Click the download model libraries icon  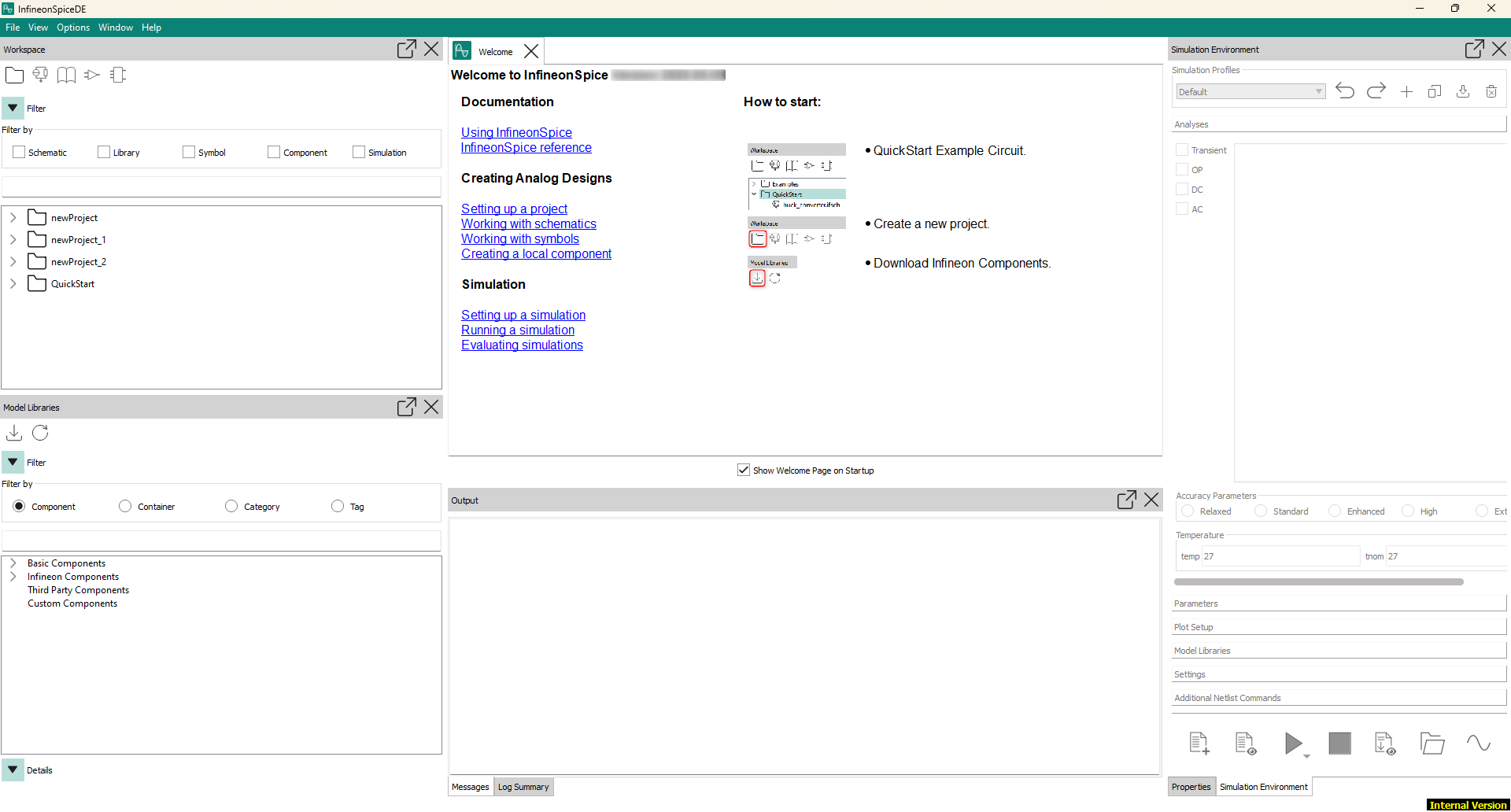14,433
